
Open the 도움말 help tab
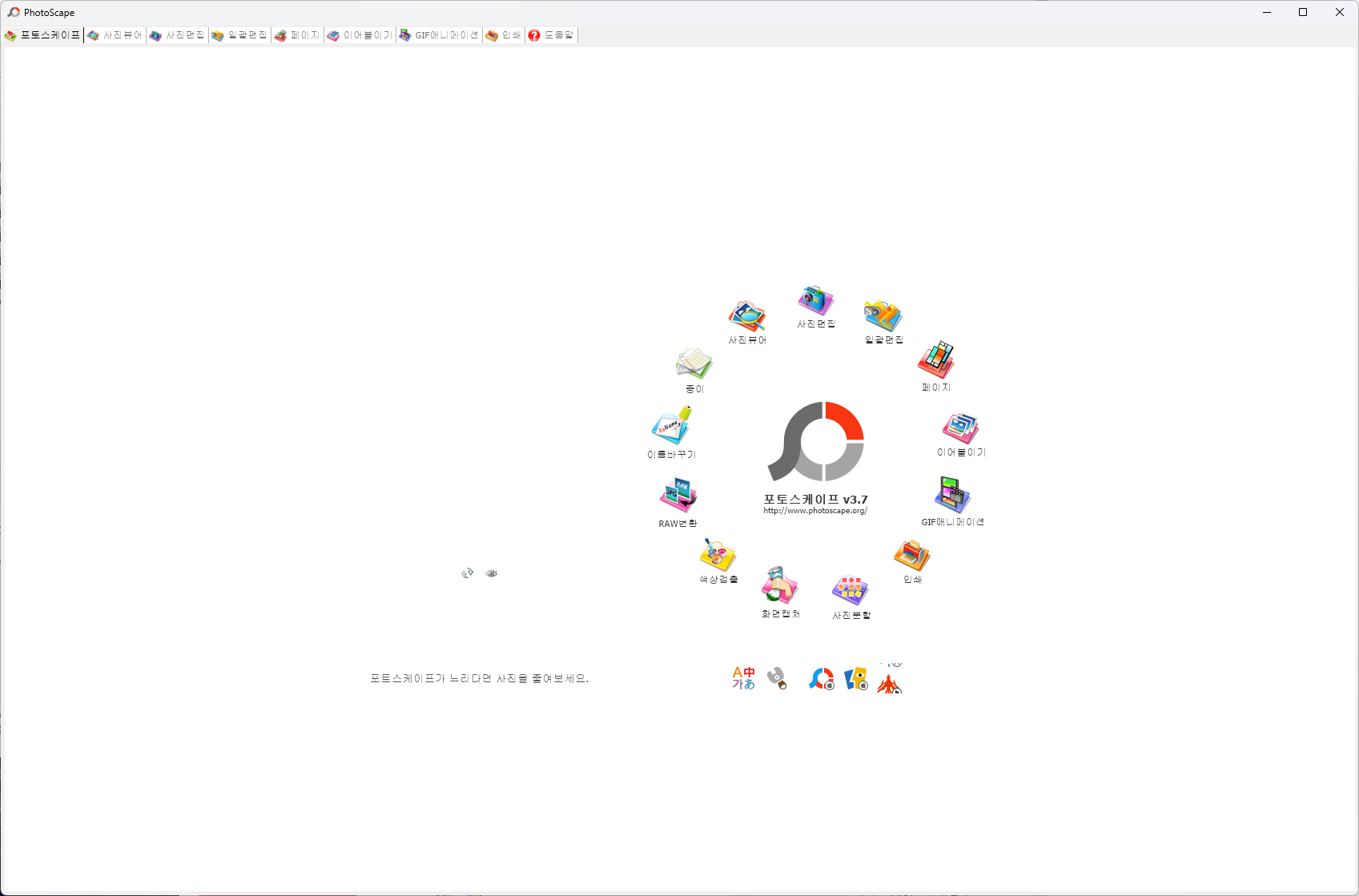click(x=551, y=35)
